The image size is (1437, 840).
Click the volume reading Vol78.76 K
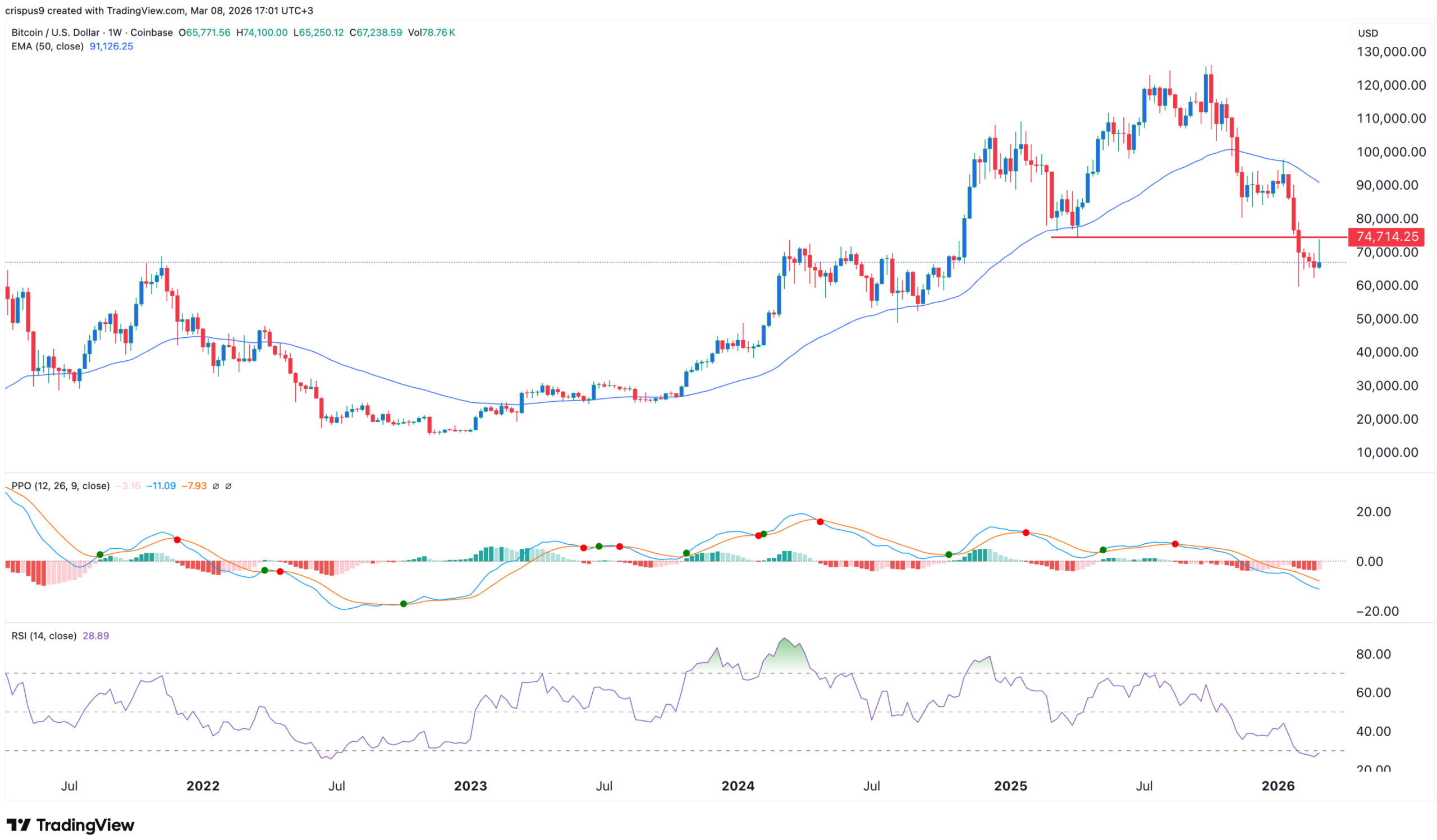click(432, 33)
